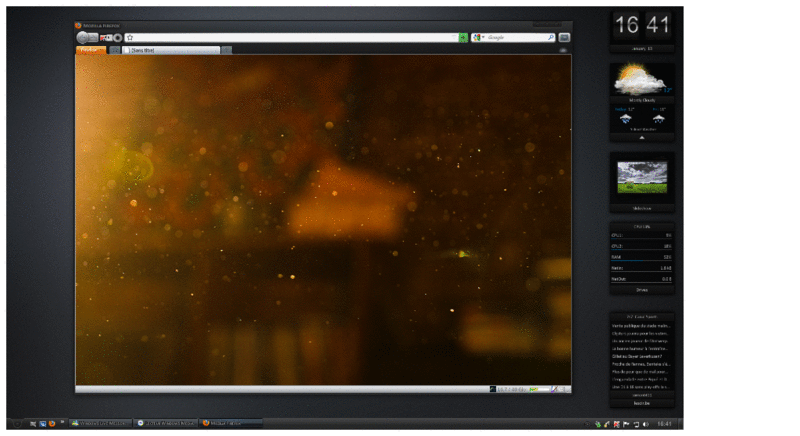Click the toolbar button right of search box
Image resolution: width=800 pixels, height=436 pixels.
(x=564, y=38)
